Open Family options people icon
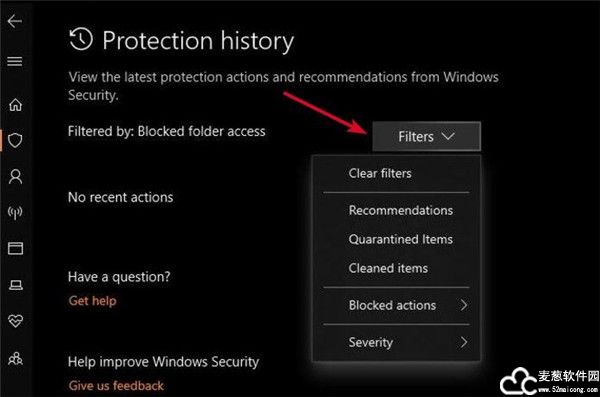 15,358
